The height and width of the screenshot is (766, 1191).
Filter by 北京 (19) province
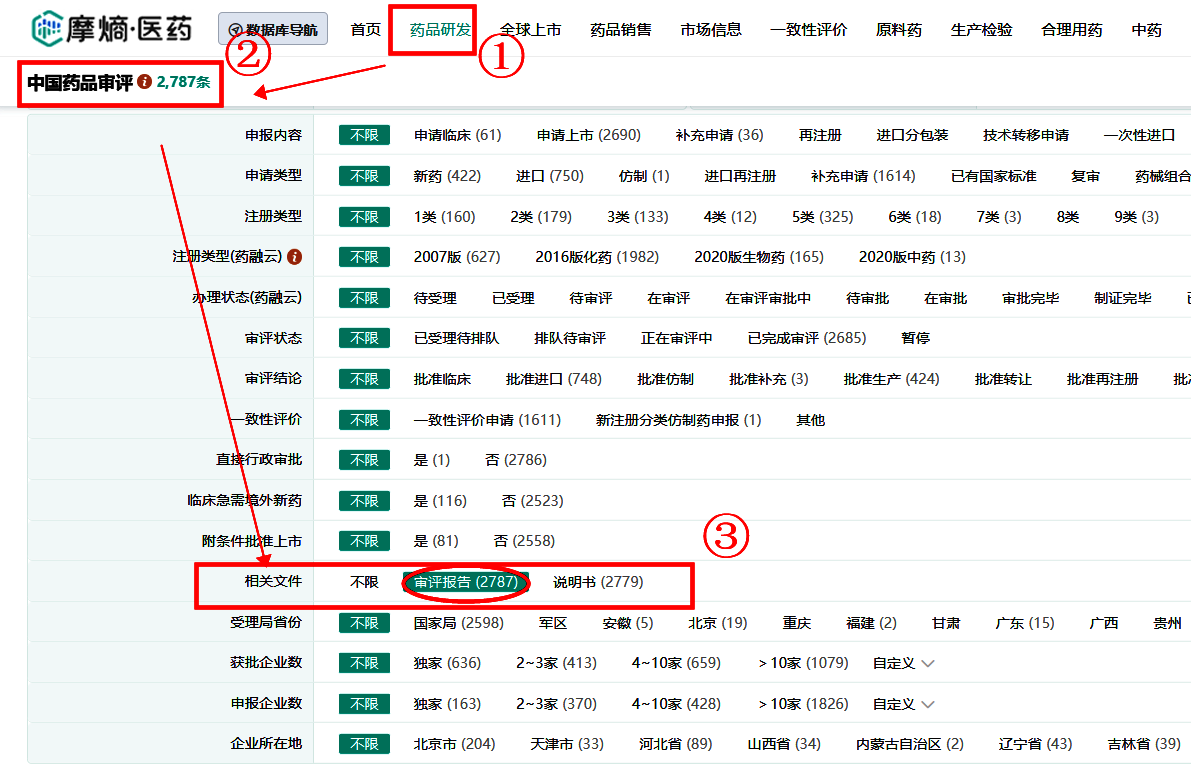[x=718, y=623]
